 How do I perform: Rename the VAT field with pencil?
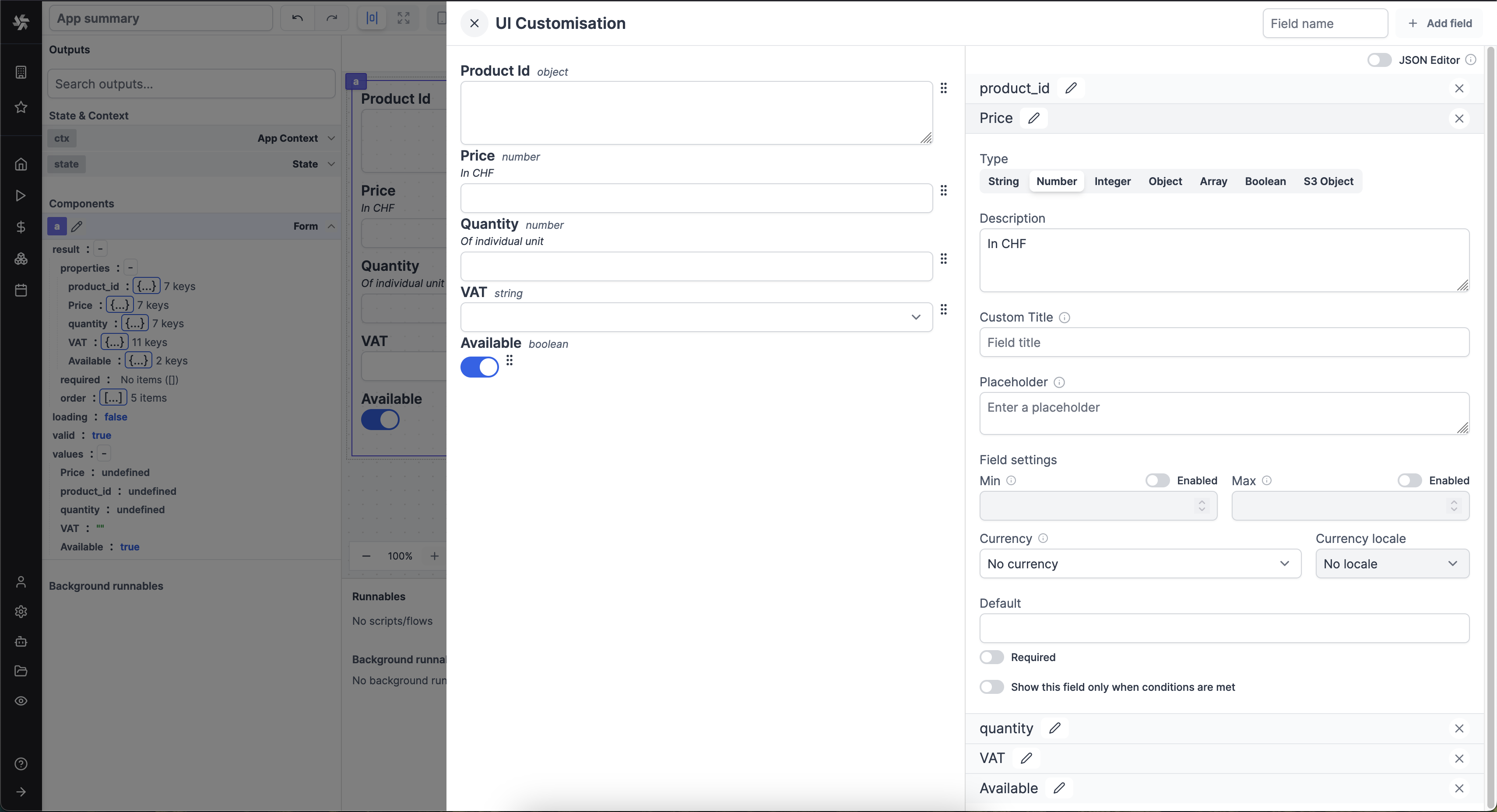(x=1026, y=758)
